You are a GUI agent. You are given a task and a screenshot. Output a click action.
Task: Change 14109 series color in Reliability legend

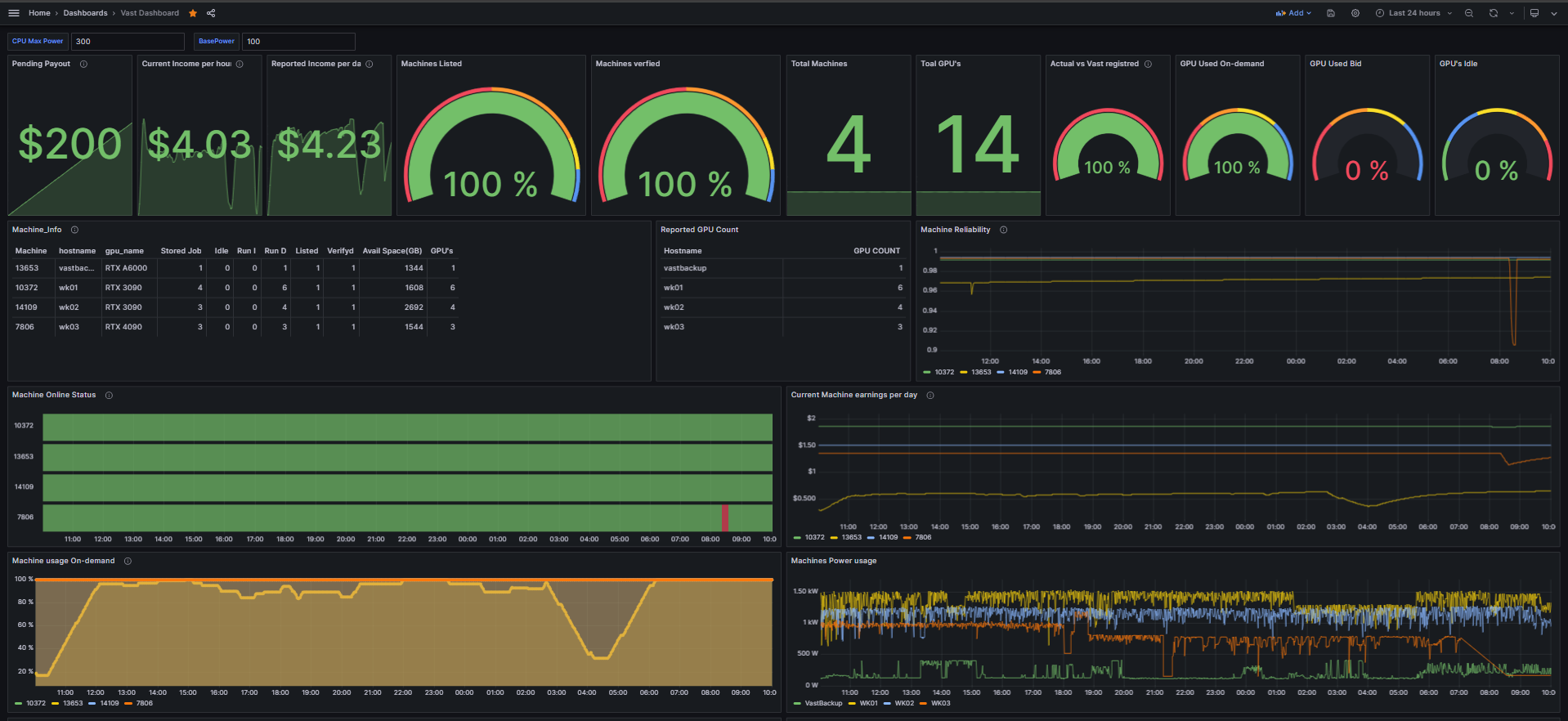click(1001, 372)
